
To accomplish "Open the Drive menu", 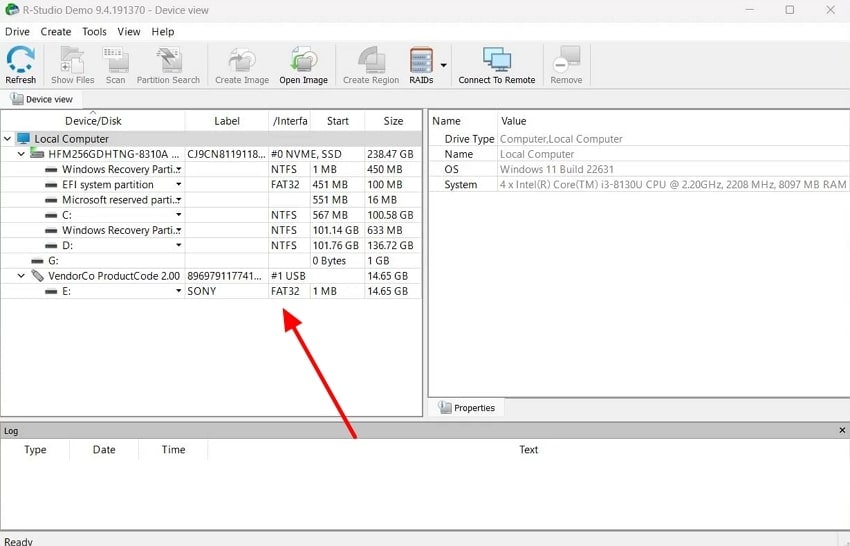I will 17,31.
